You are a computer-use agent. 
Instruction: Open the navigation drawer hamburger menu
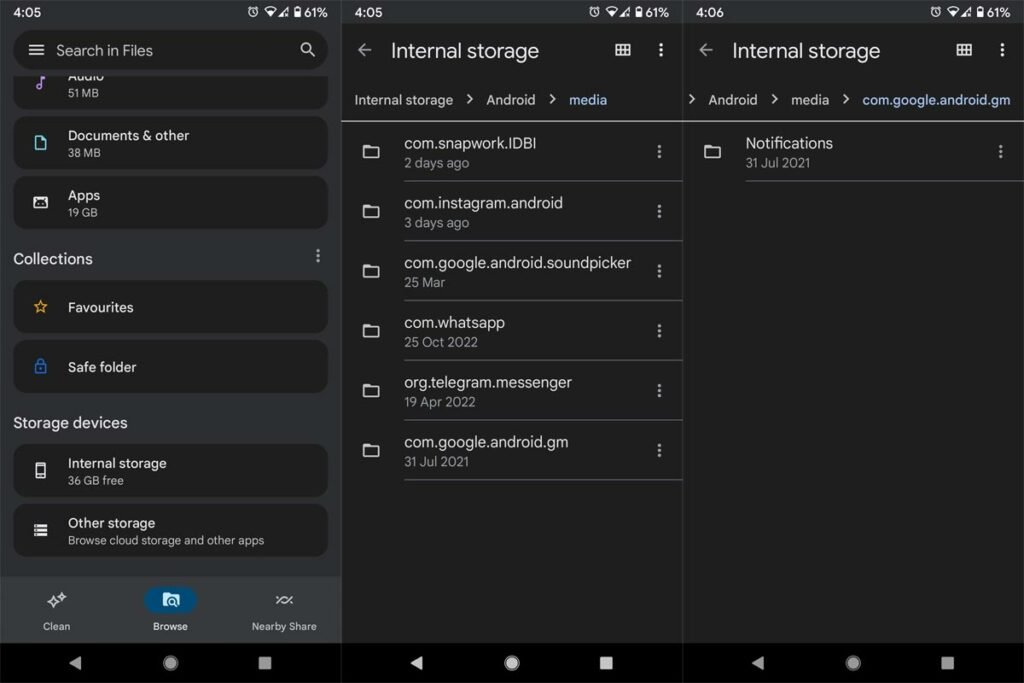36,50
